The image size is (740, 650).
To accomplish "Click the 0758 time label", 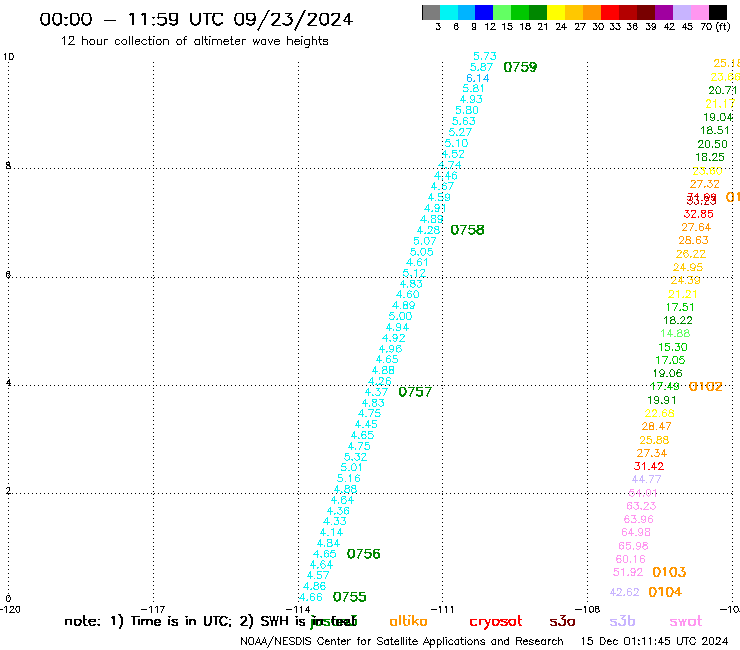I will click(x=467, y=230).
